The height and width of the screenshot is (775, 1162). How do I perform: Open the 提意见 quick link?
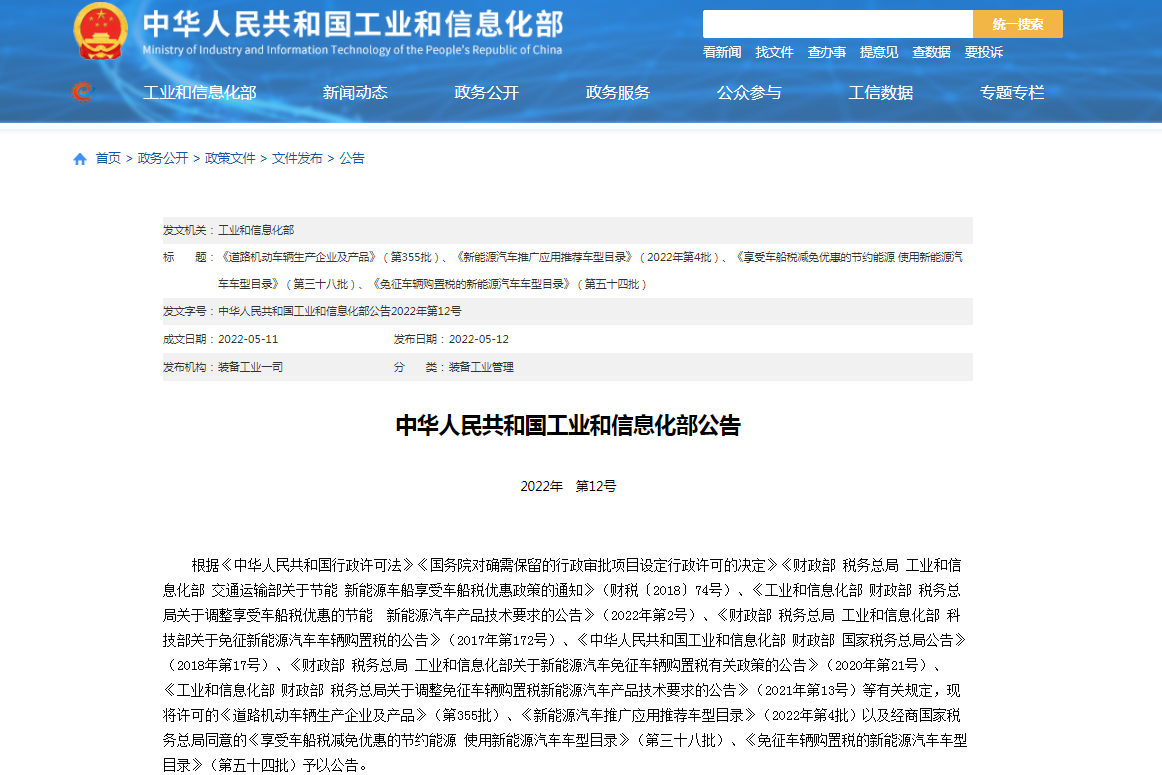[x=879, y=52]
